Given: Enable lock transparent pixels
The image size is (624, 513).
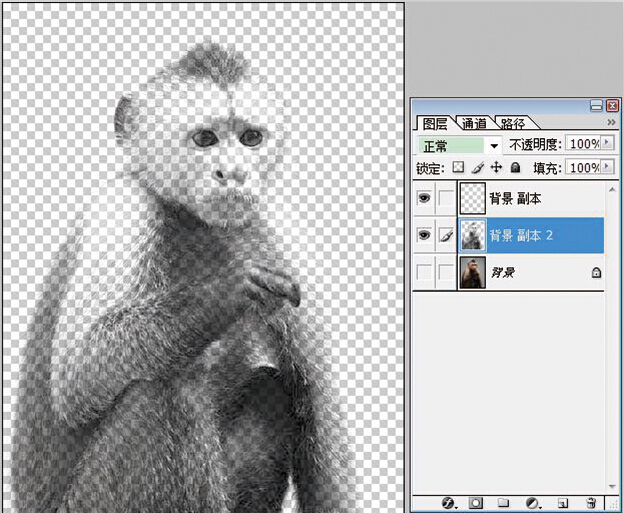Looking at the screenshot, I should (459, 168).
